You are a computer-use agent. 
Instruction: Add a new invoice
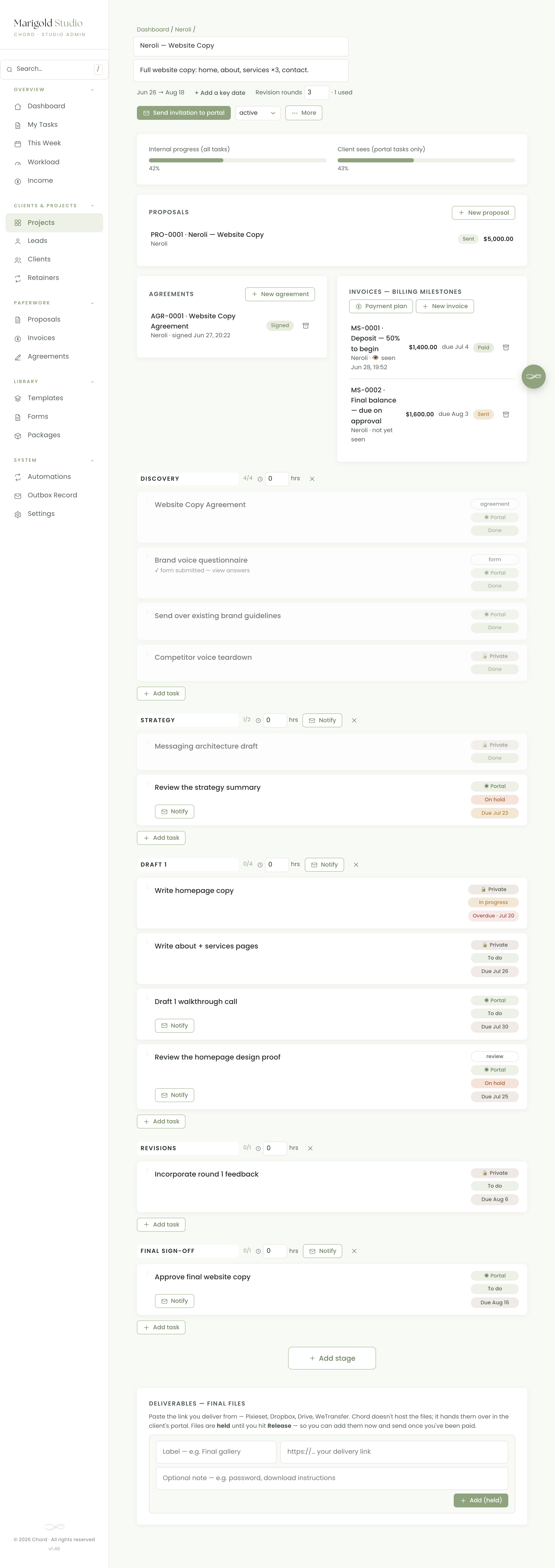coord(445,306)
